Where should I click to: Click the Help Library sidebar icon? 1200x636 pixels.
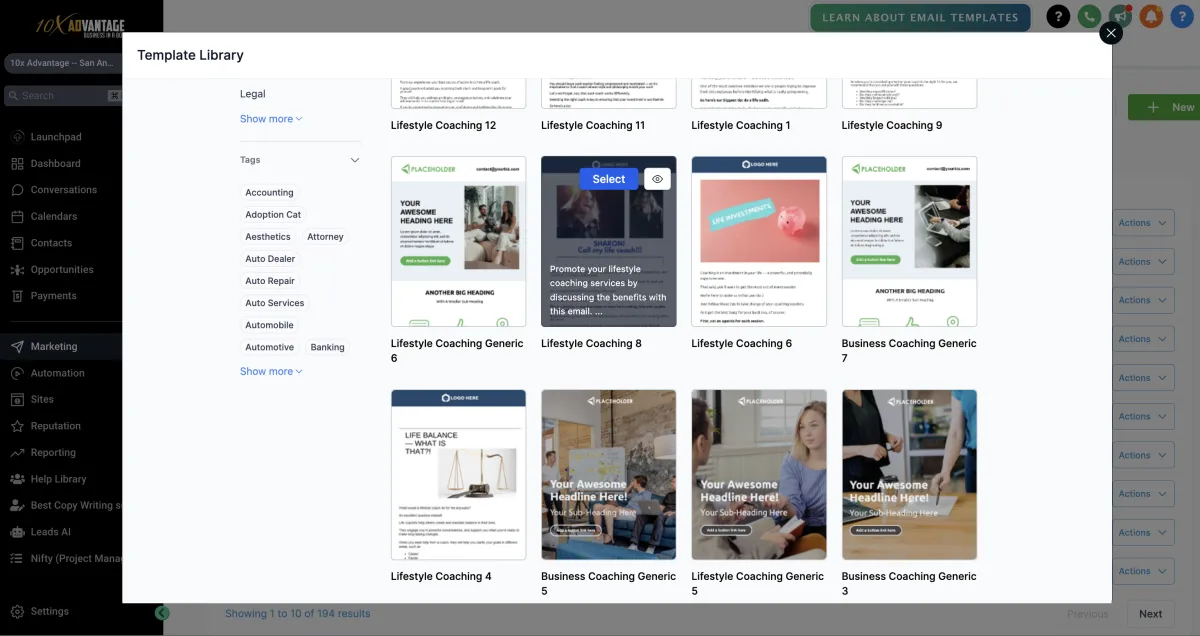click(17, 479)
